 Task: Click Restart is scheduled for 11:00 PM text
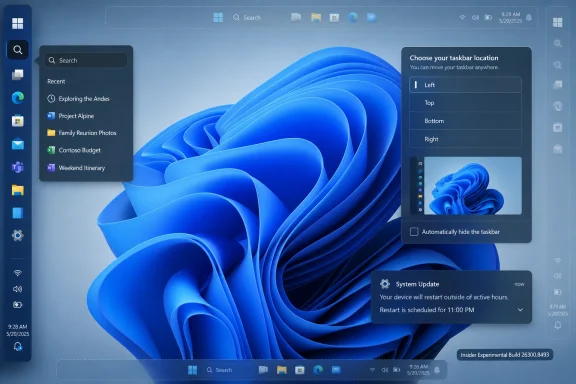tap(427, 310)
